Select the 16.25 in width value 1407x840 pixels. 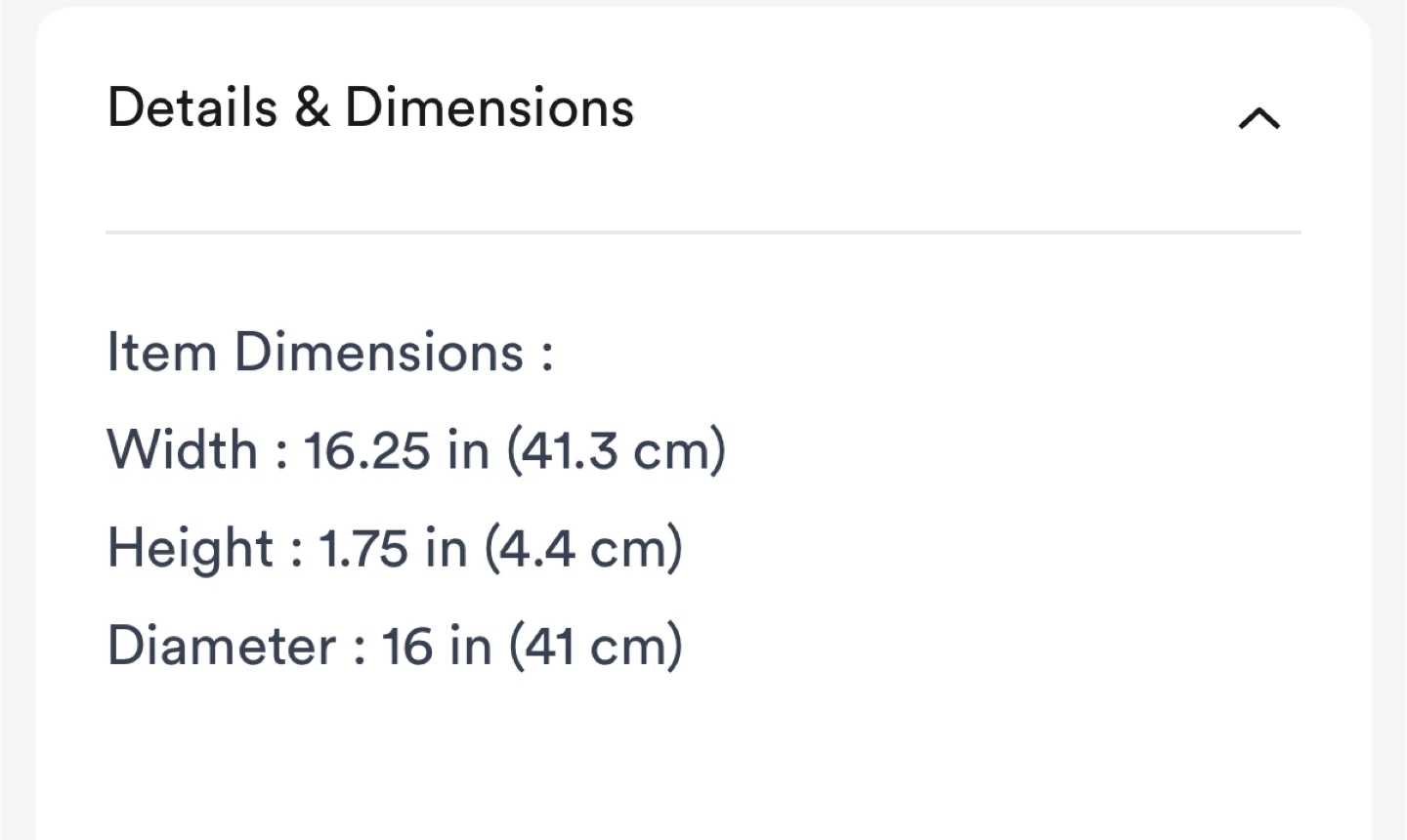(x=397, y=450)
